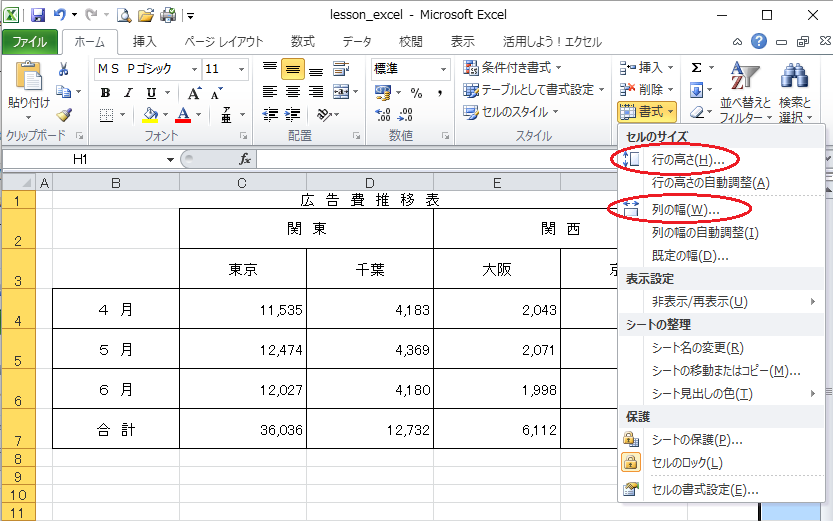Click the decrease decimal icon
The height and width of the screenshot is (521, 833).
pos(405,115)
